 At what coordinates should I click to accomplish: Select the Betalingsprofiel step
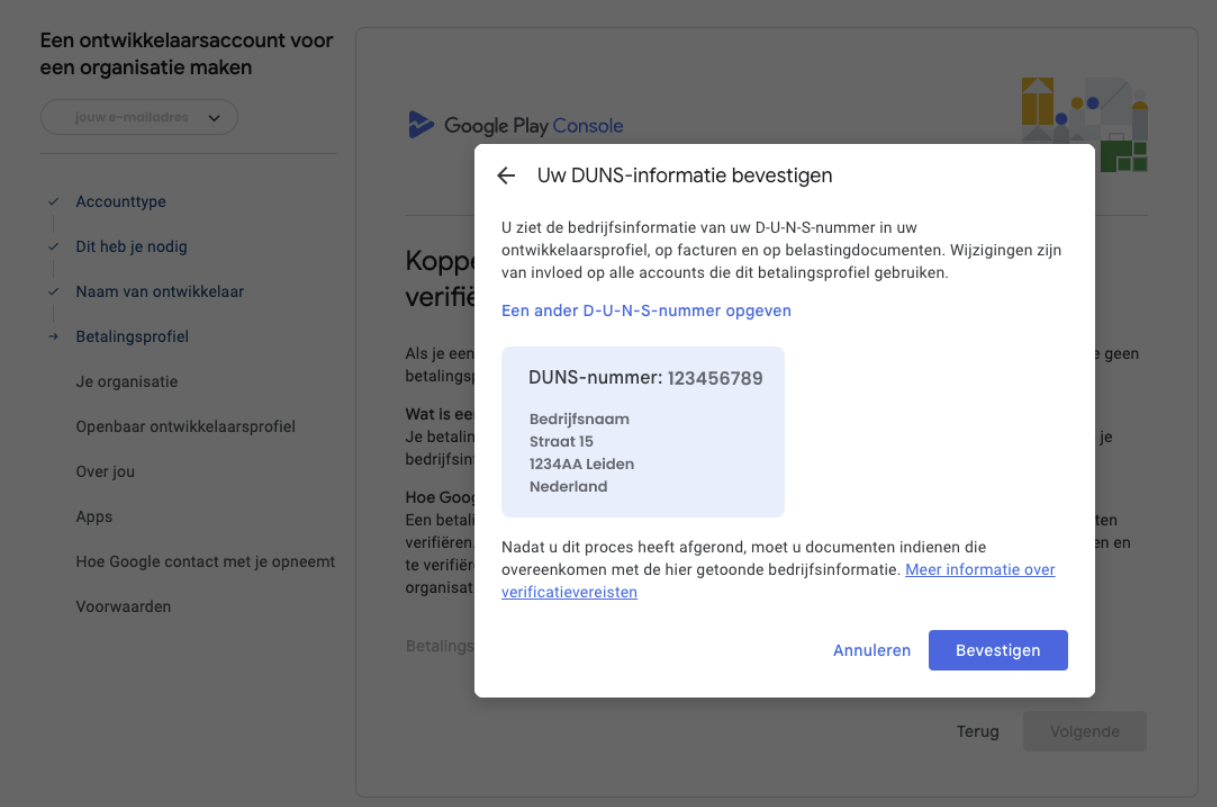click(x=132, y=337)
